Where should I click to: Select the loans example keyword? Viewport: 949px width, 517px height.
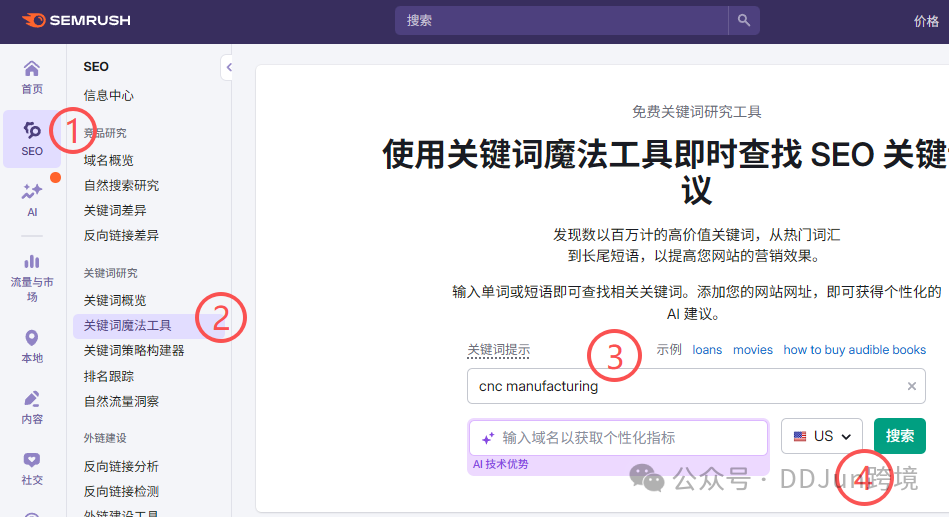(708, 350)
